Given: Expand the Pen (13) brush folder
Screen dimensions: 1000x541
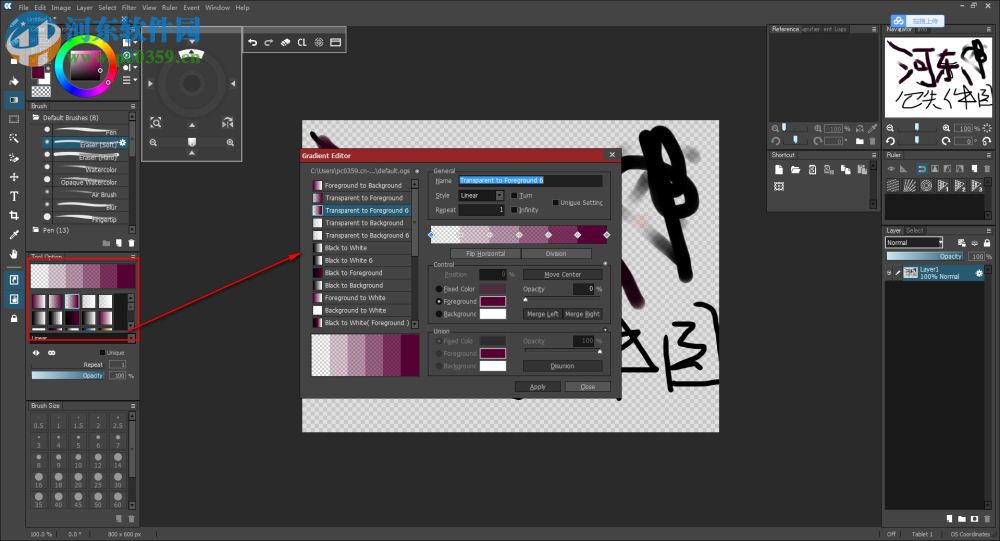Looking at the screenshot, I should click(36, 230).
